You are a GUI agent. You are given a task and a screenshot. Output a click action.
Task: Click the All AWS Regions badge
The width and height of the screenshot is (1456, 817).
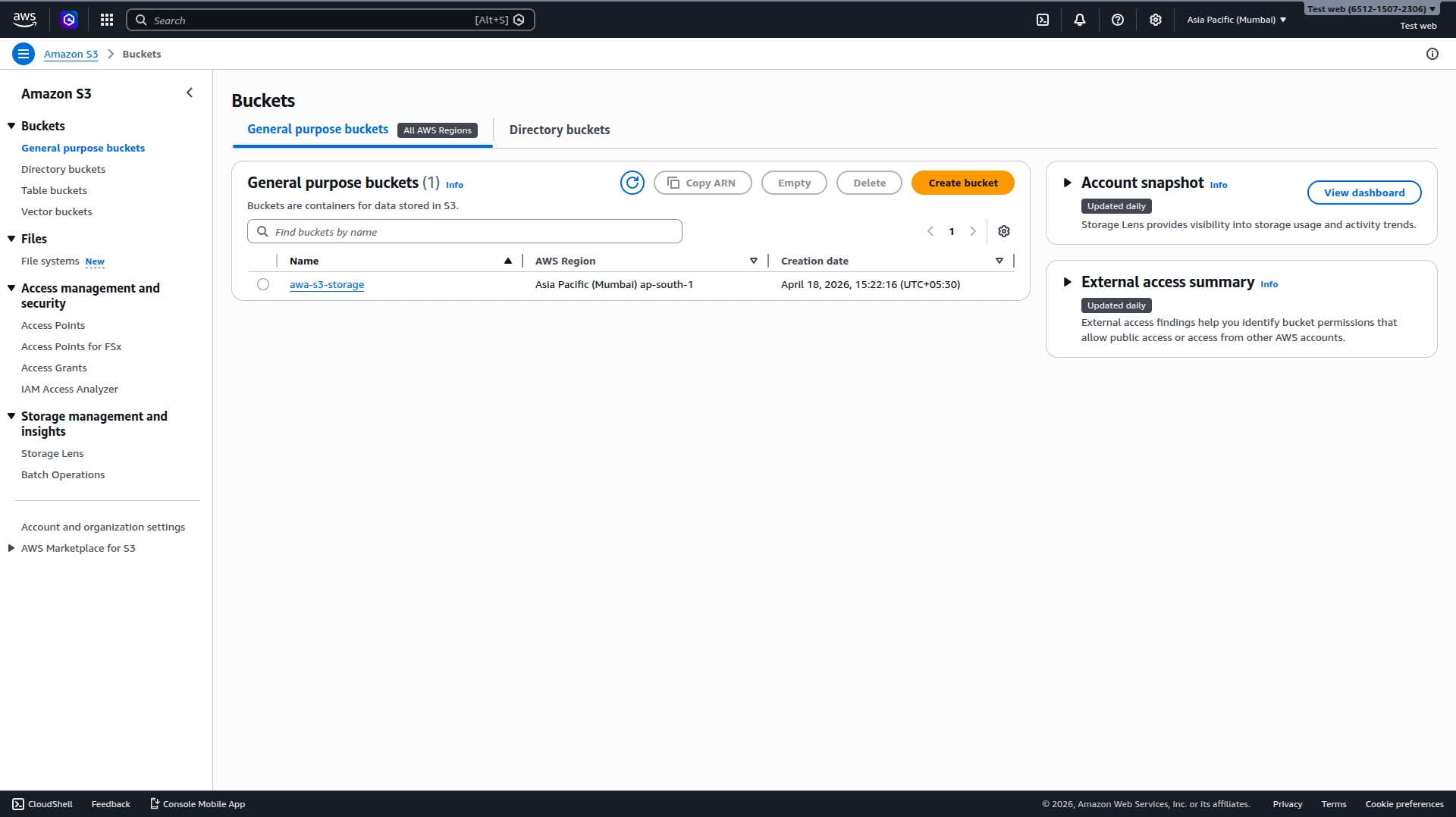tap(438, 130)
